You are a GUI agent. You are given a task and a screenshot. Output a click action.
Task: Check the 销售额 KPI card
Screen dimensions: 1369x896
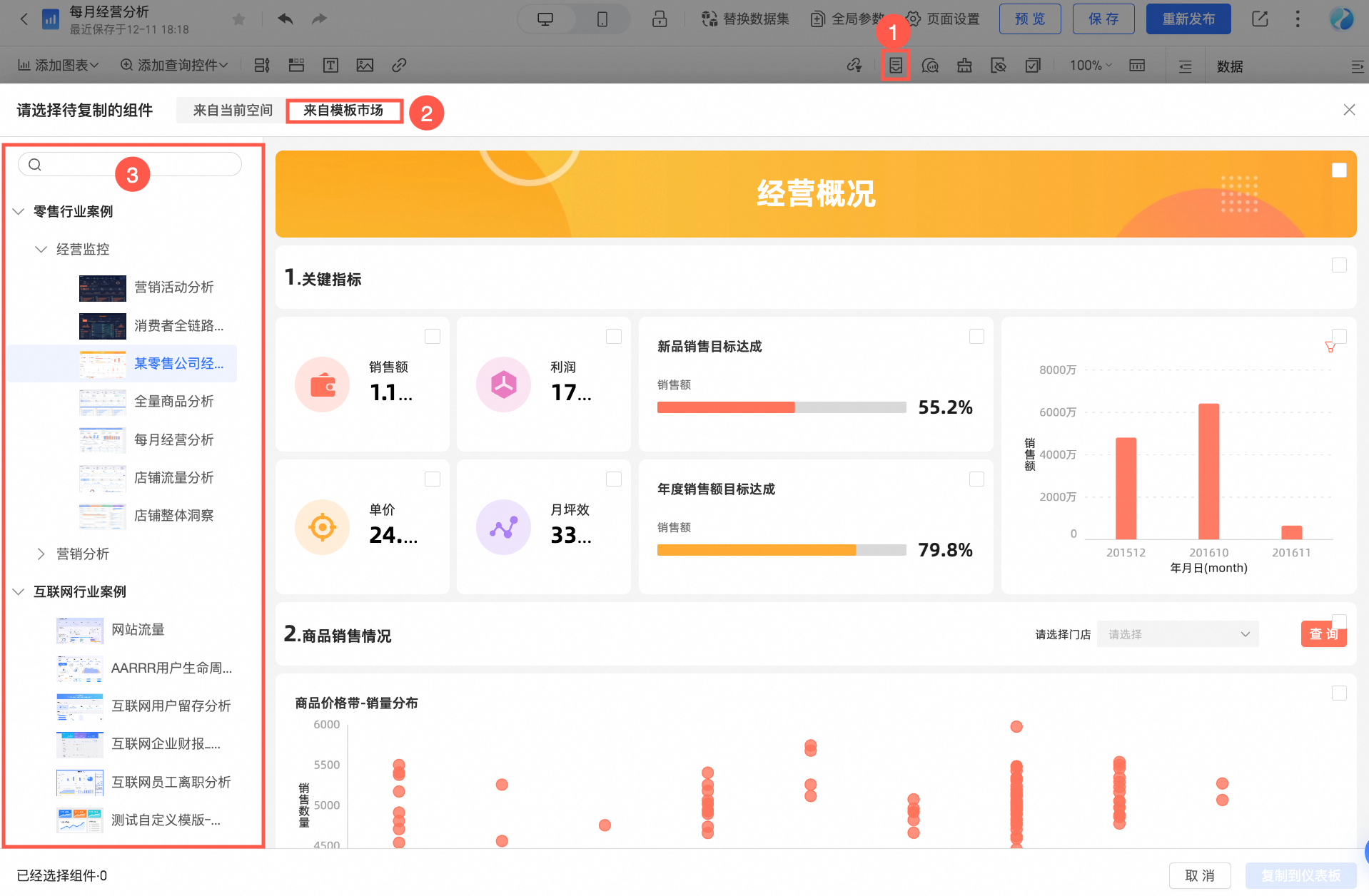tap(433, 336)
